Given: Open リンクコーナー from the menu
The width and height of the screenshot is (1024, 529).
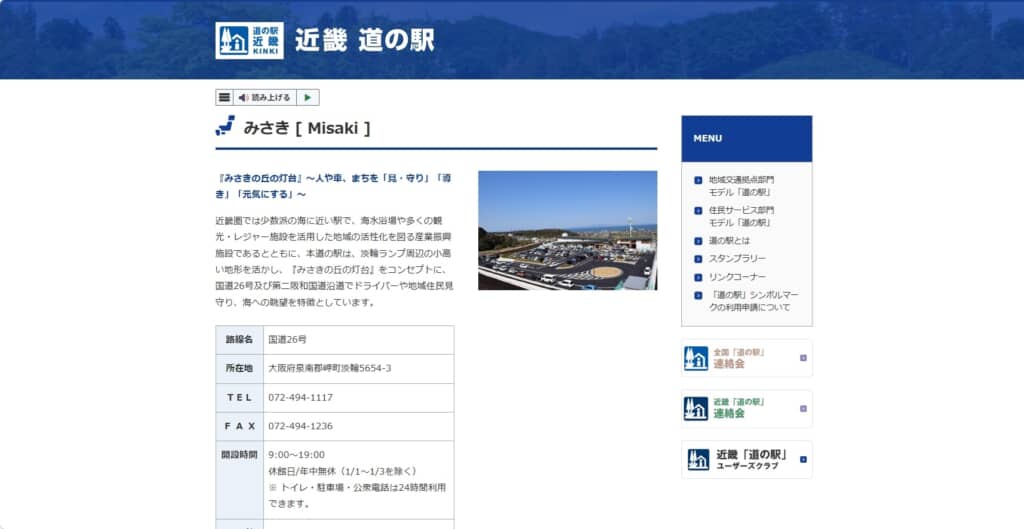Looking at the screenshot, I should pyautogui.click(x=737, y=277).
